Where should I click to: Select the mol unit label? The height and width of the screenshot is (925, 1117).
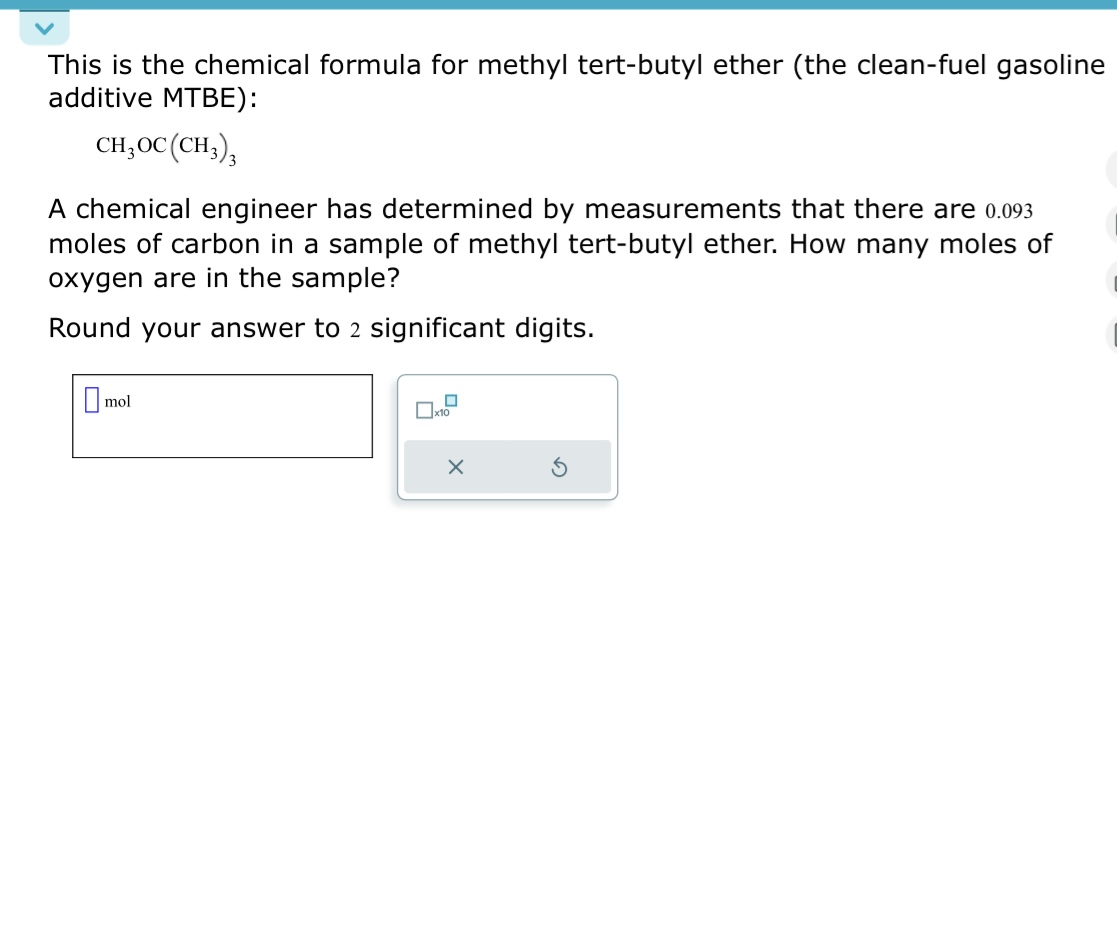(117, 402)
